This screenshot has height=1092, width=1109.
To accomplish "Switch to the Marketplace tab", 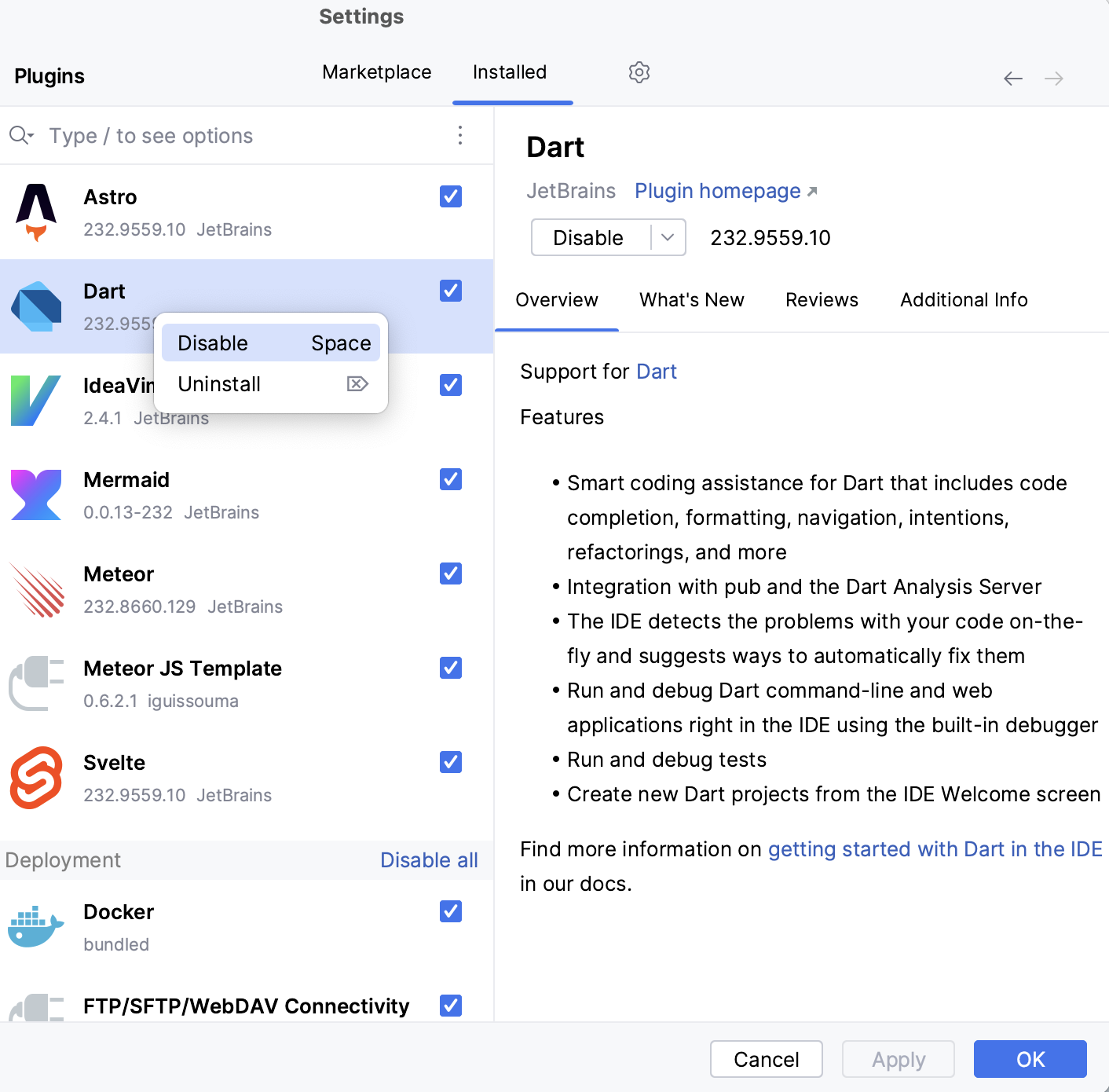I will click(377, 72).
